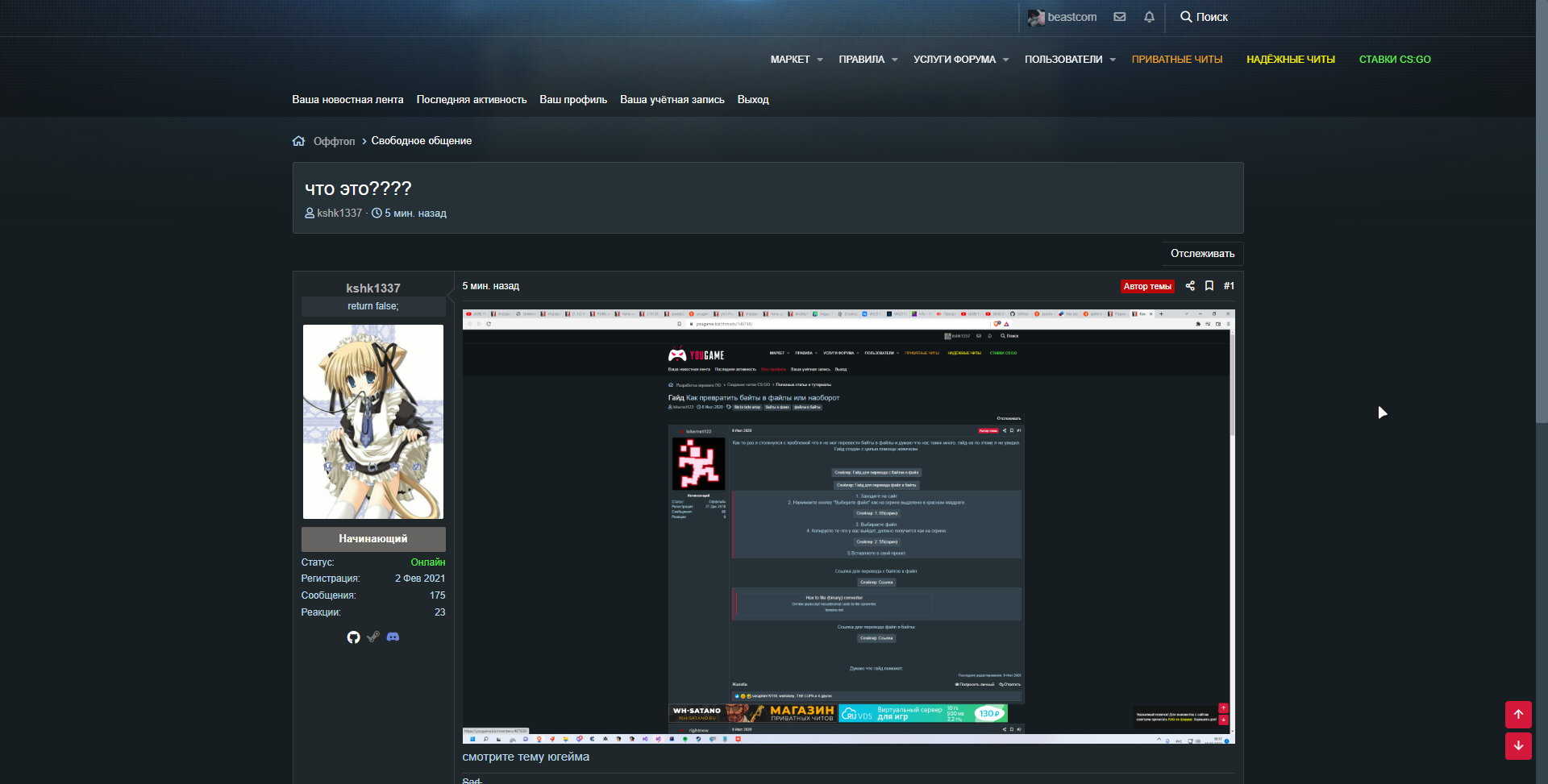This screenshot has height=784, width=1548.
Task: Jump to top with red up arrow
Action: click(1518, 715)
